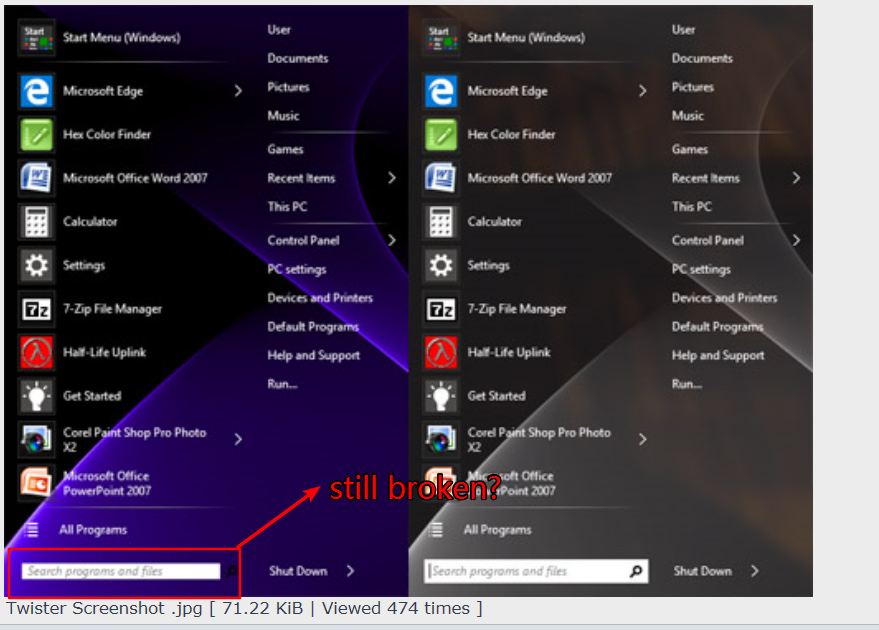Expand Corel Paint Shop Pro arrow in gray menu
879x630 pixels.
click(x=643, y=439)
